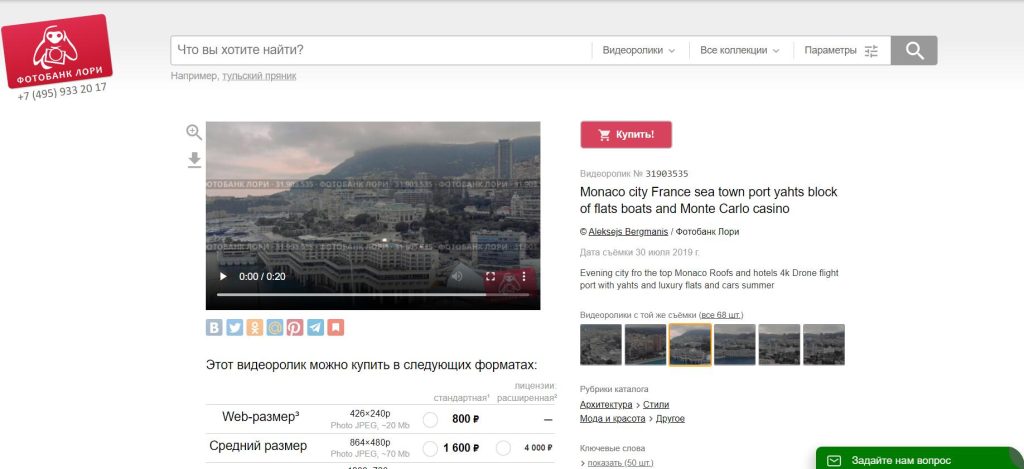Open the Видеоролики media type dropdown
1024x469 pixels.
[638, 50]
